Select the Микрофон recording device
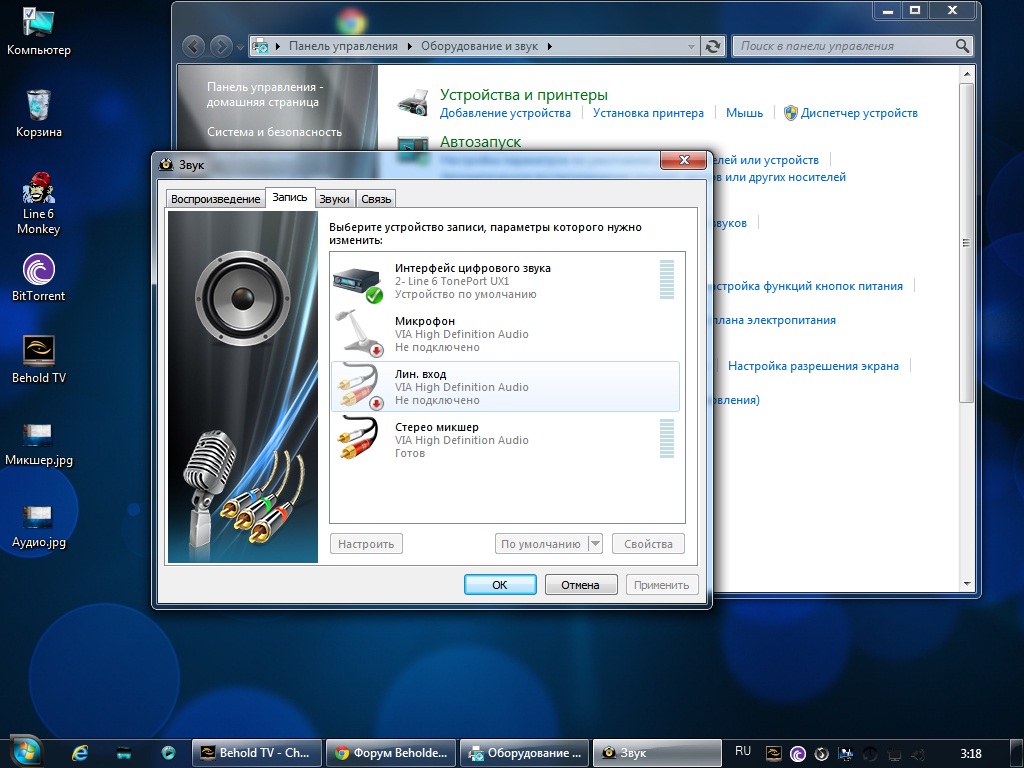1024x768 pixels. coord(461,334)
